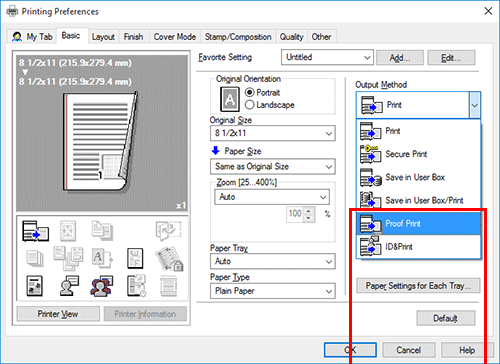Image resolution: width=500 pixels, height=364 pixels.
Task: Click the red group of users icon
Action: [102, 286]
